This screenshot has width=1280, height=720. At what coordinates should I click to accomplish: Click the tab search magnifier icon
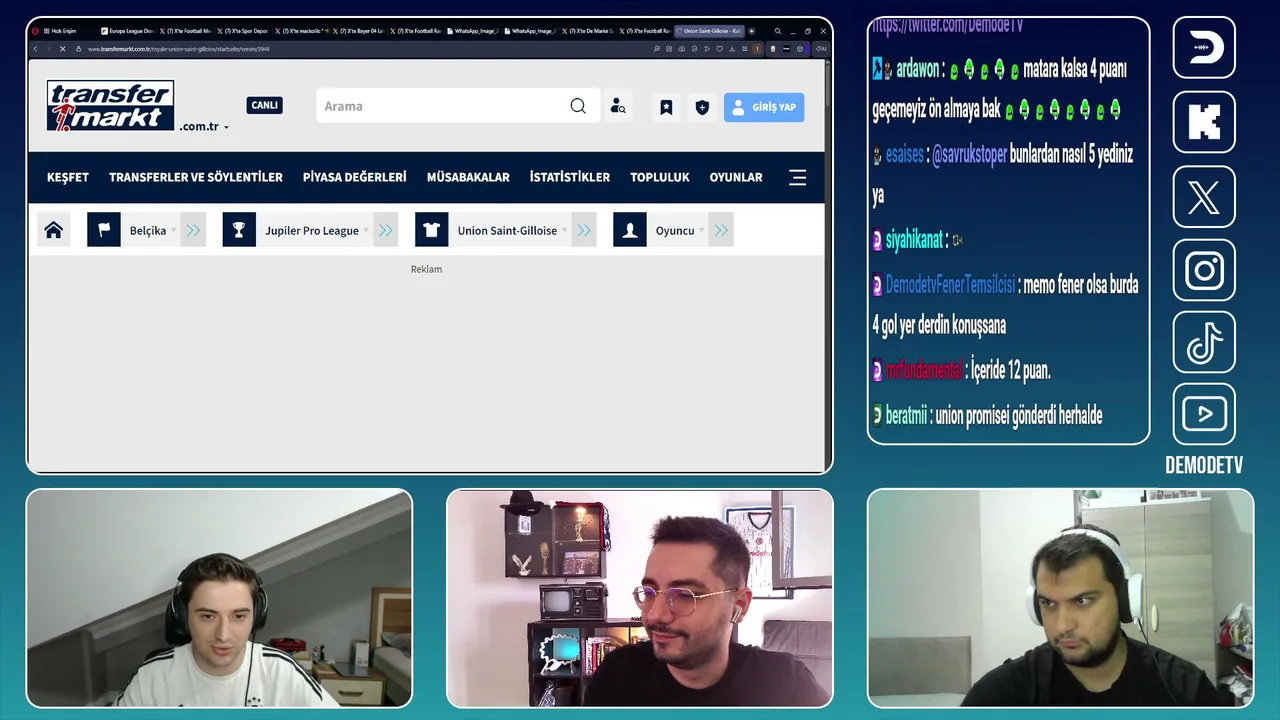[778, 31]
